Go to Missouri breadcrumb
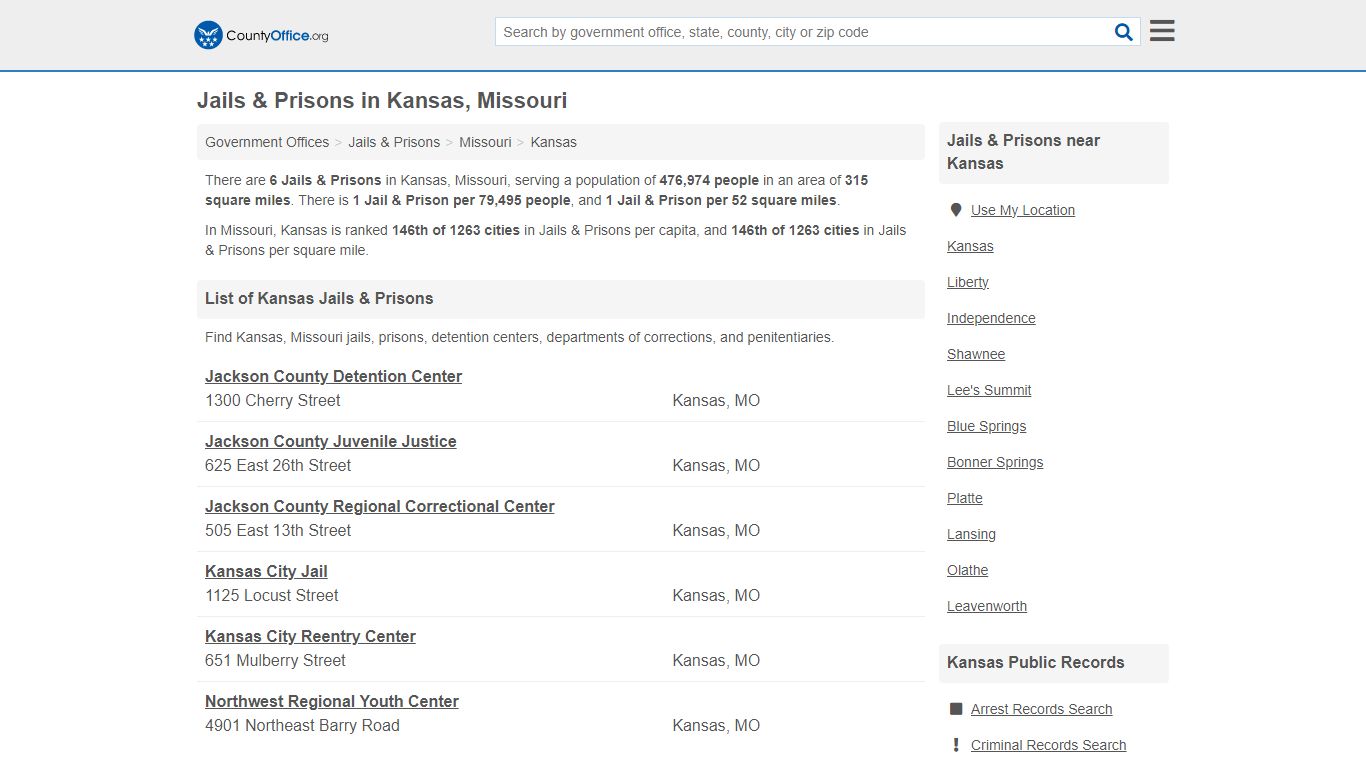This screenshot has height=768, width=1366. tap(485, 142)
